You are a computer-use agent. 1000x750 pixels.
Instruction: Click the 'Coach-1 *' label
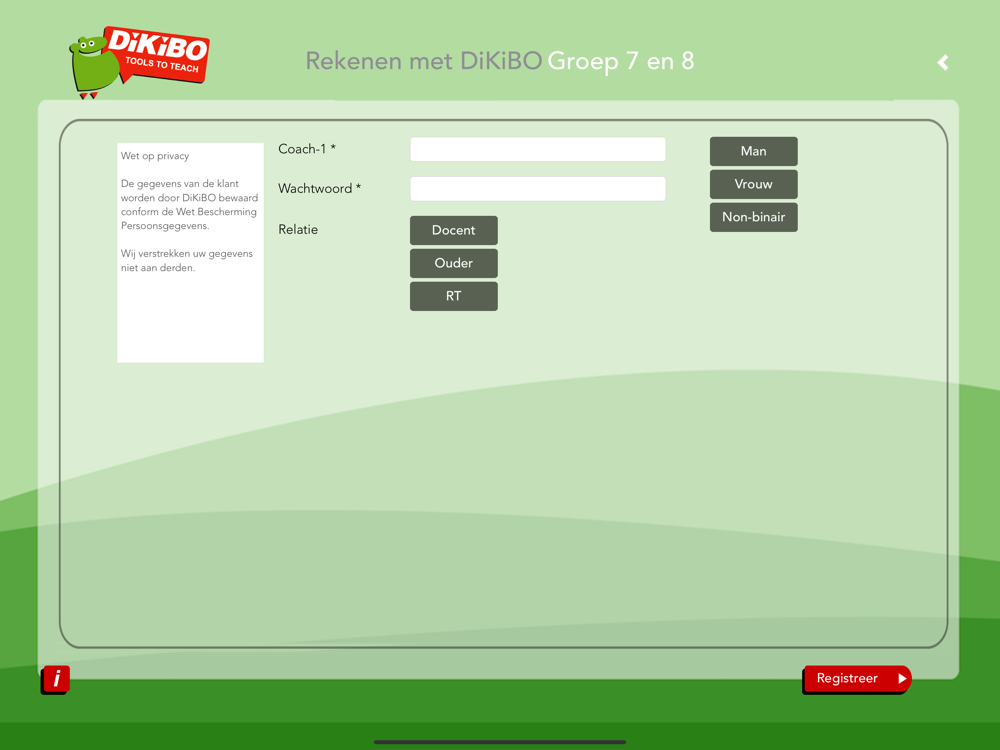coord(307,149)
